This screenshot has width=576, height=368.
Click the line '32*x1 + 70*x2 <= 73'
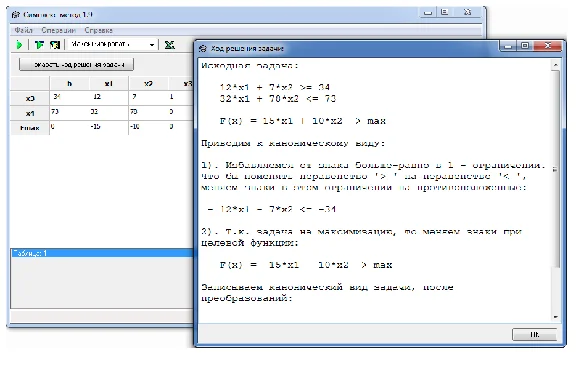pos(278,98)
